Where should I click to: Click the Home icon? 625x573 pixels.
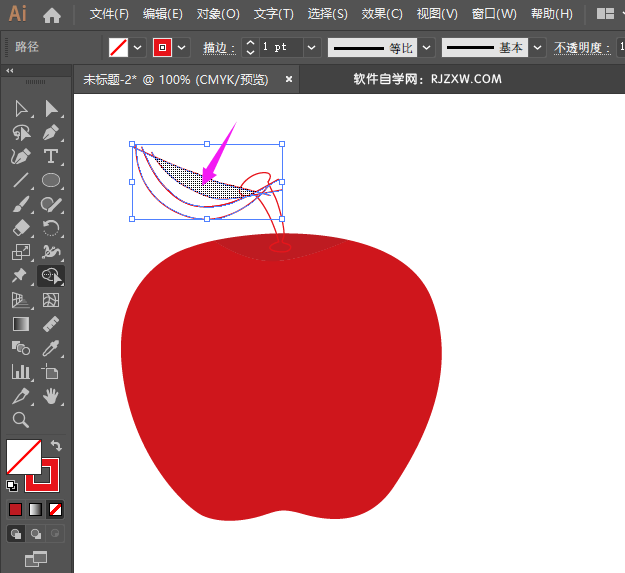52,15
